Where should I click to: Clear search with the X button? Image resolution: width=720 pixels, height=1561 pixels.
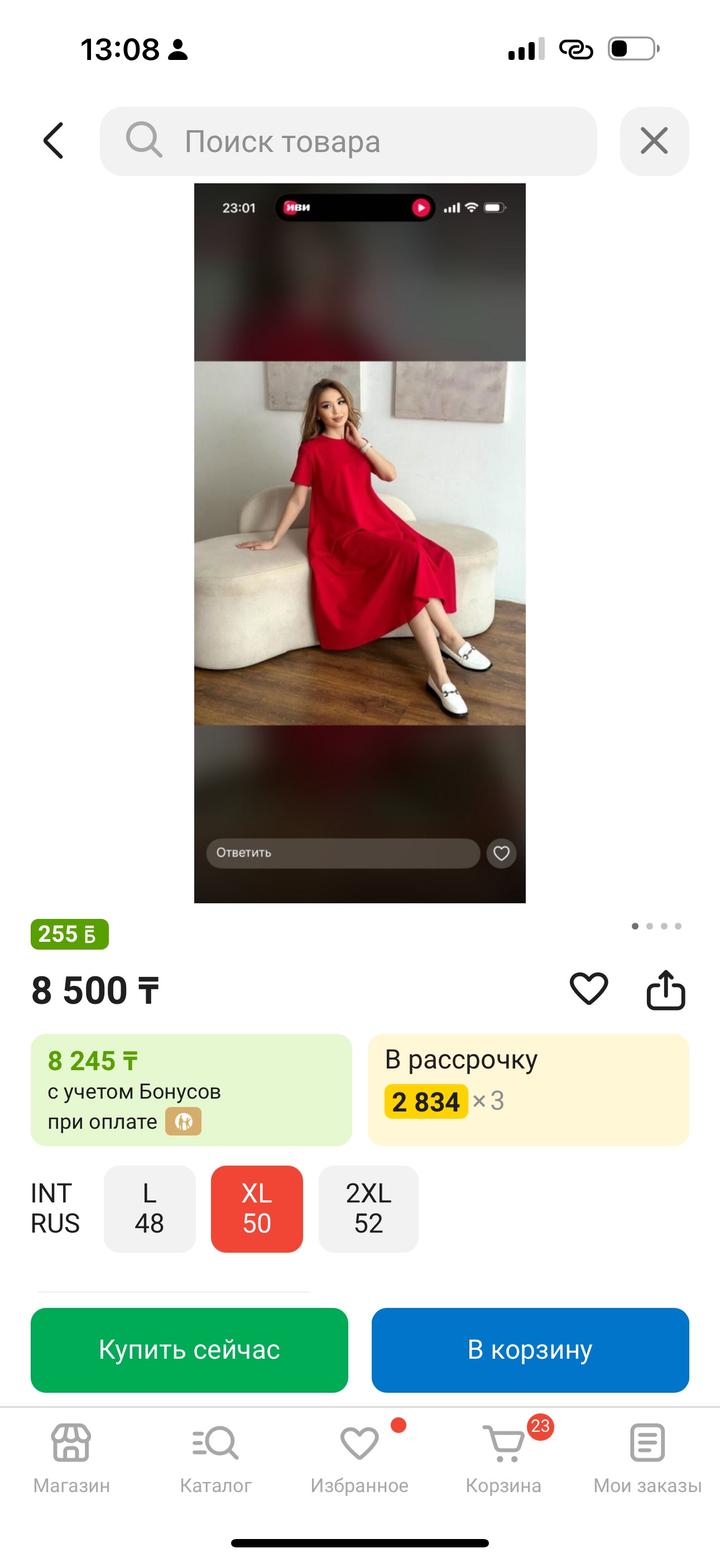[x=654, y=141]
